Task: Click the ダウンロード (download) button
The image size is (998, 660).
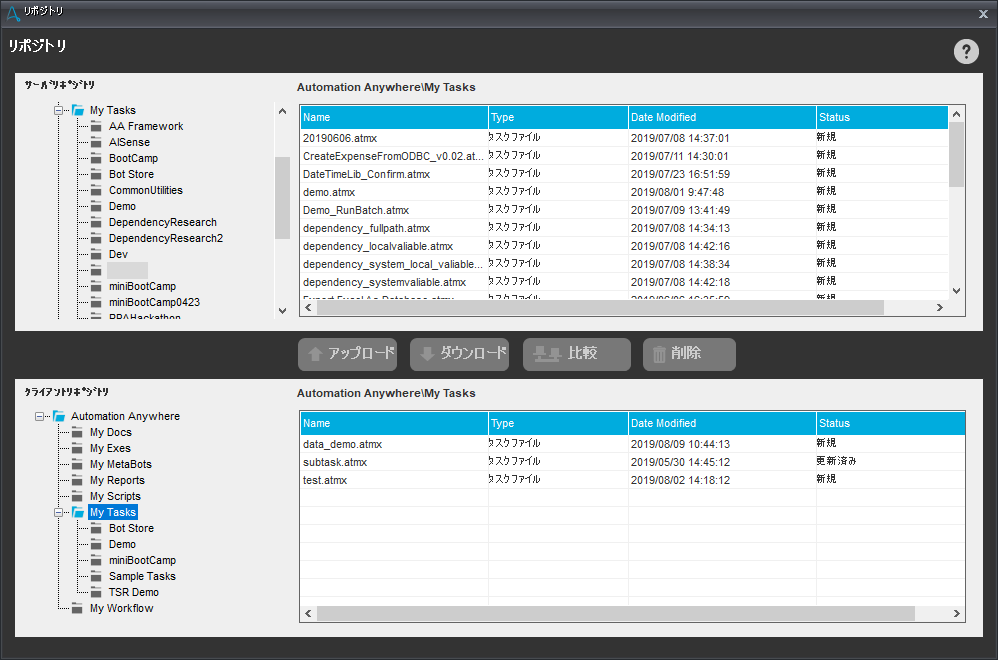Action: tap(460, 355)
